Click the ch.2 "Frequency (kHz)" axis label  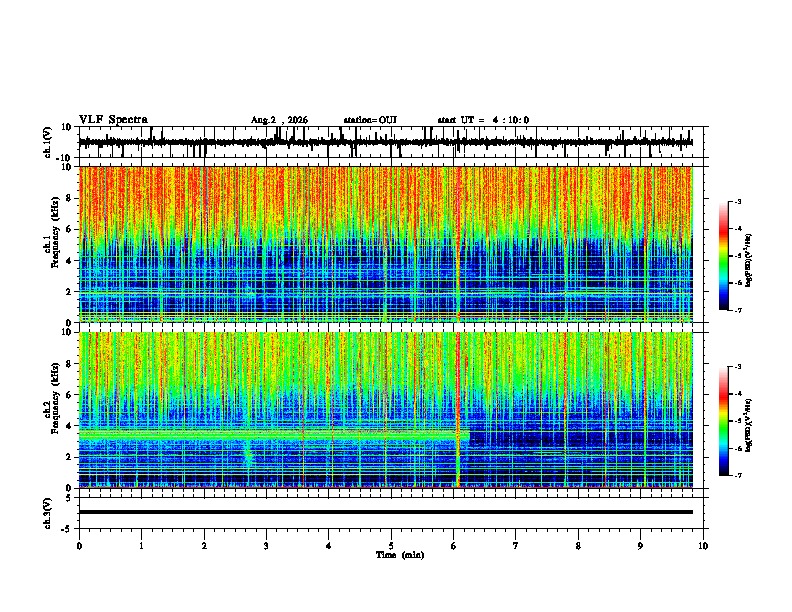56,398
